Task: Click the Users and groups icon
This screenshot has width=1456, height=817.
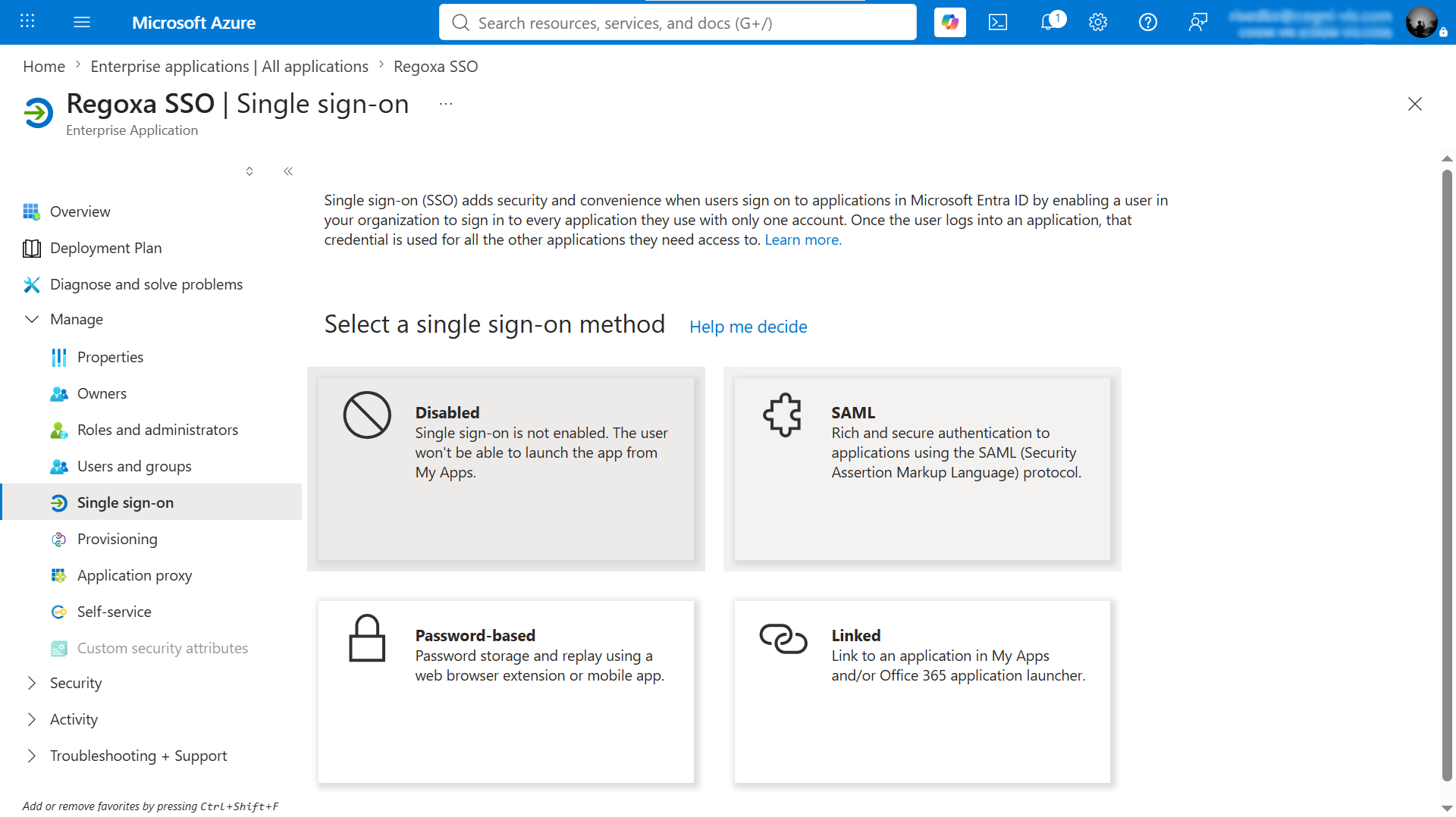Action: tap(59, 466)
